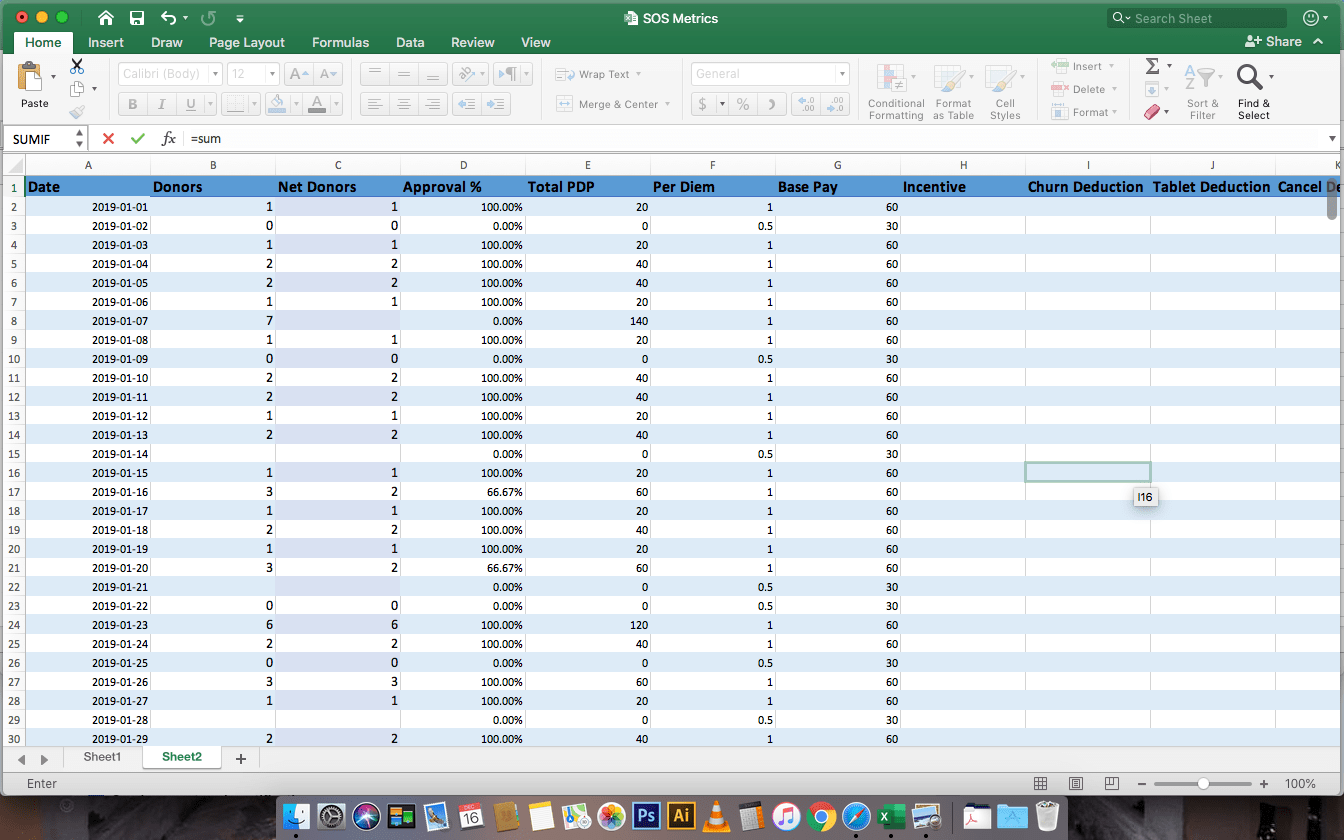Open Finder from the Dock
Viewport: 1344px width, 840px height.
[296, 817]
